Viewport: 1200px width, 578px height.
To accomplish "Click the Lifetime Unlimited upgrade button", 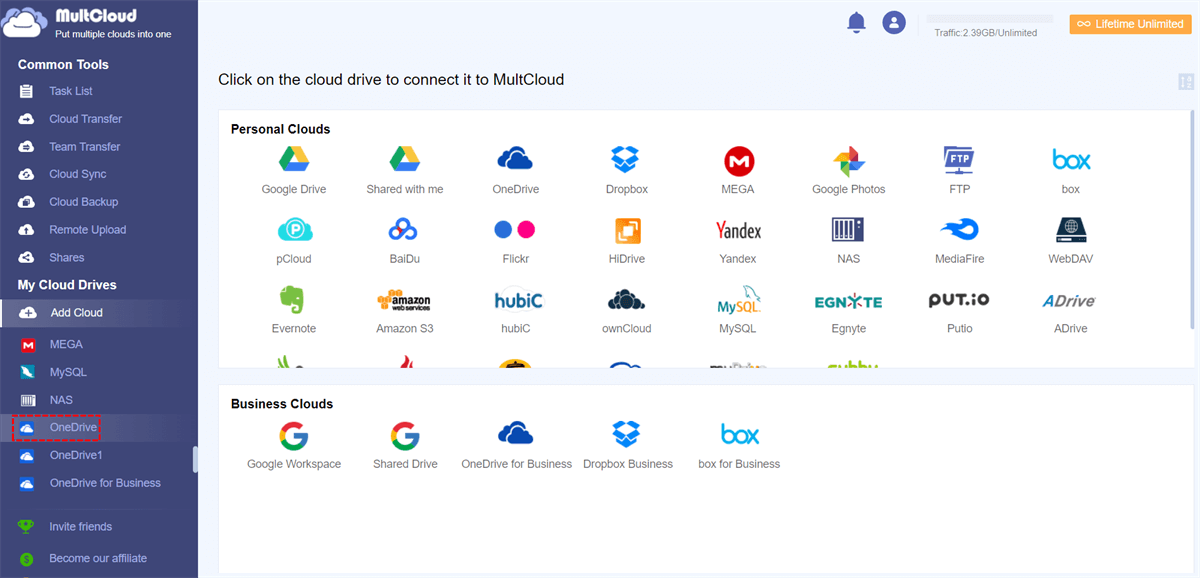I will 1130,24.
